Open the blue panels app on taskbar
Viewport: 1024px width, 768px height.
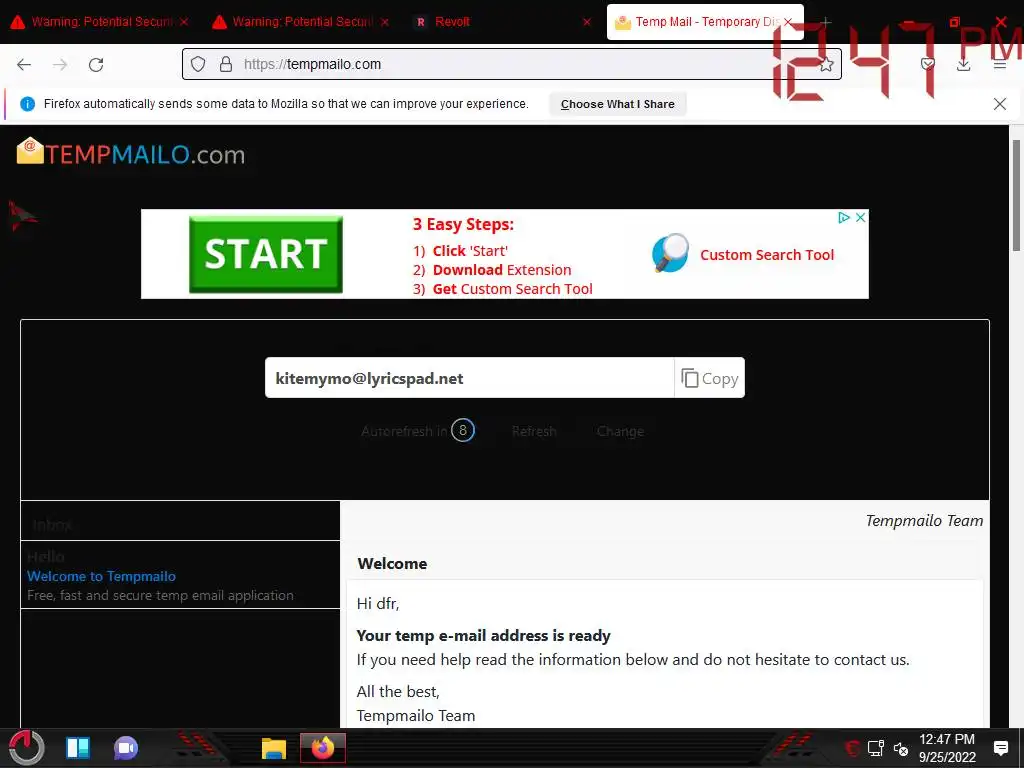click(78, 748)
